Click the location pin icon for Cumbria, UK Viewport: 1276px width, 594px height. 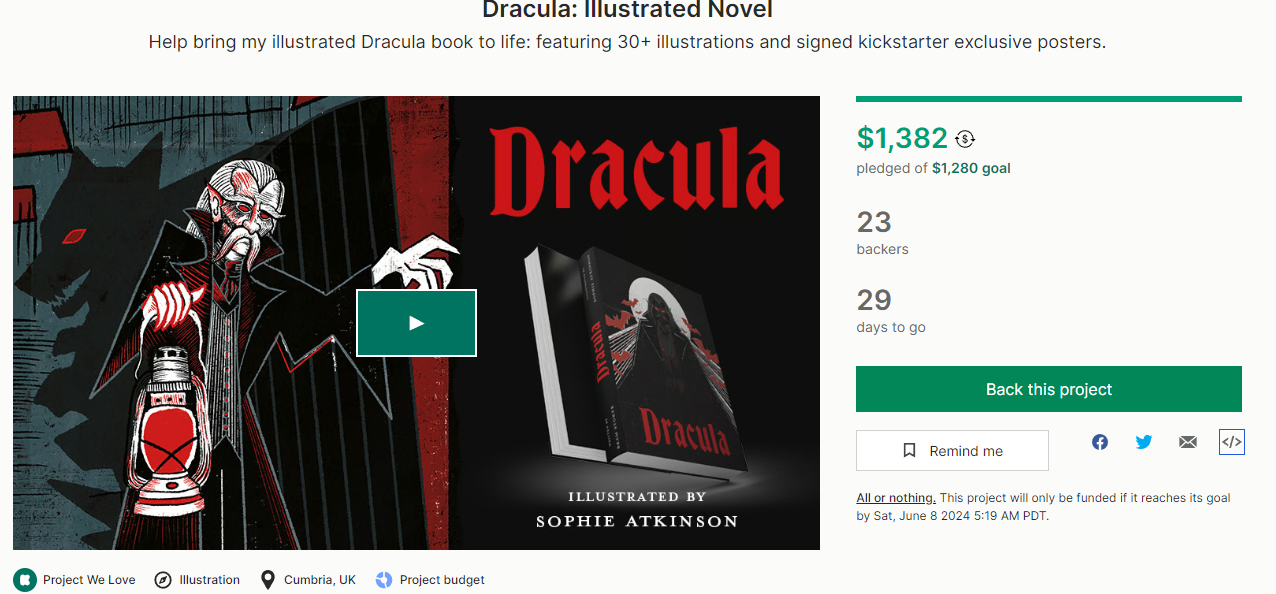point(267,580)
